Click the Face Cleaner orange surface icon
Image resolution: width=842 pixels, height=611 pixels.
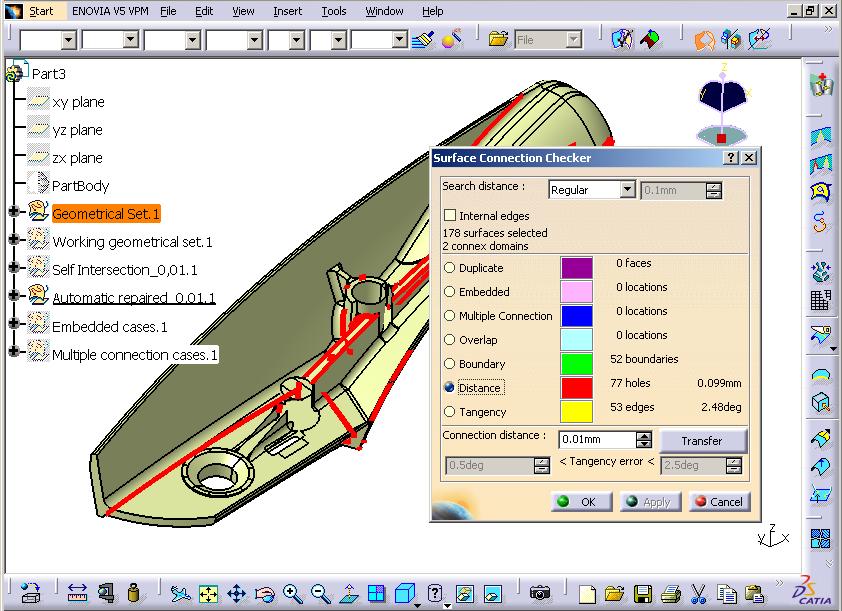(704, 40)
